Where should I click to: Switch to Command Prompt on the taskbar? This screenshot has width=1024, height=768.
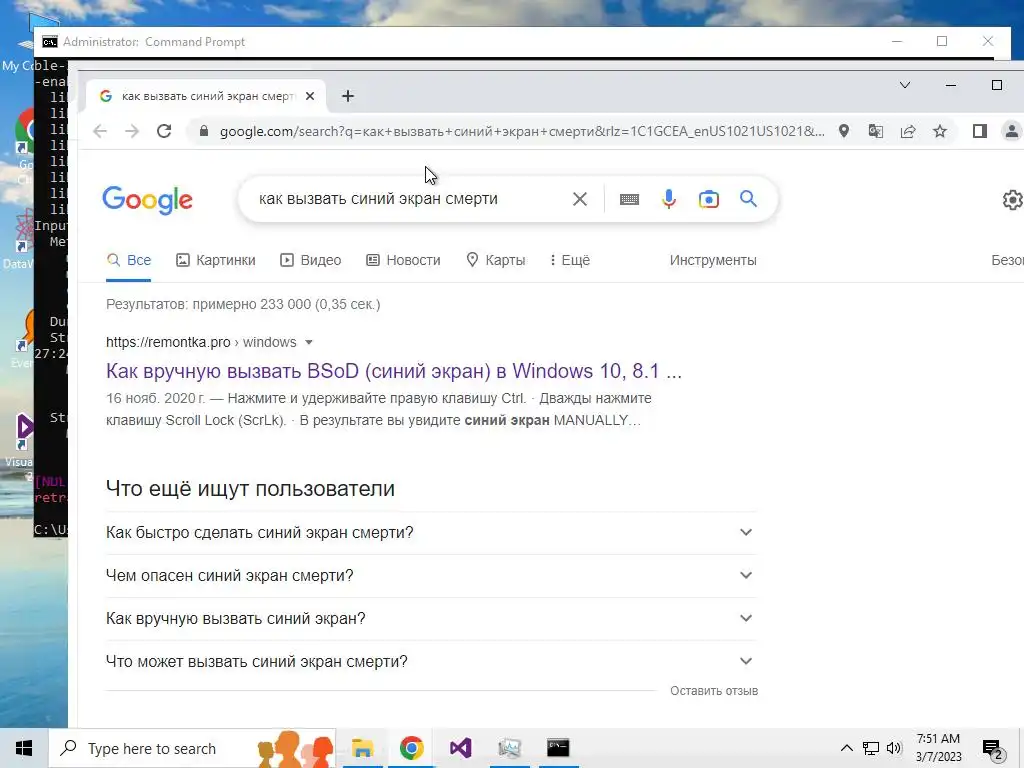558,748
